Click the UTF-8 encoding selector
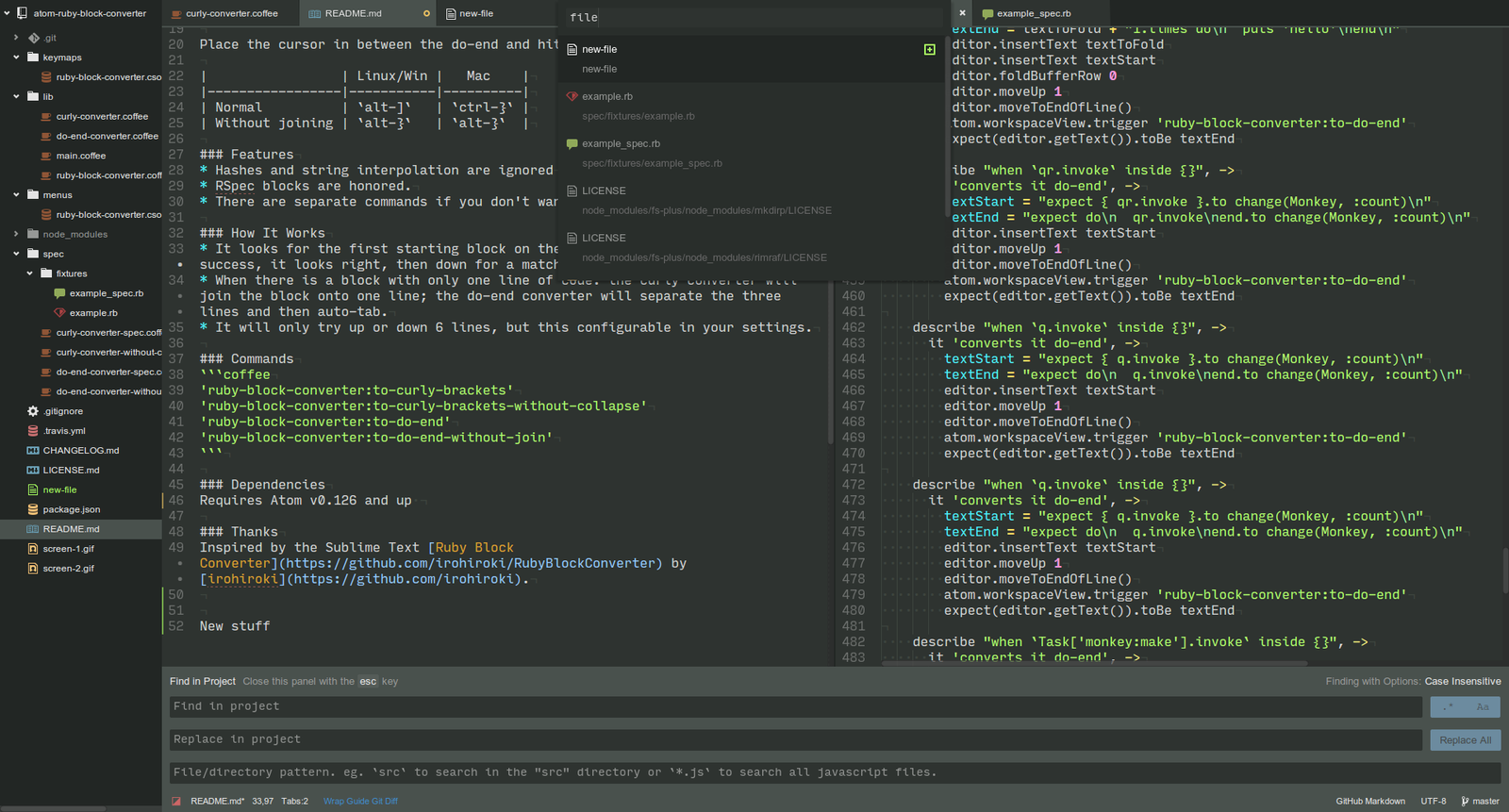Screen dimensions: 1509x812 [1434, 802]
